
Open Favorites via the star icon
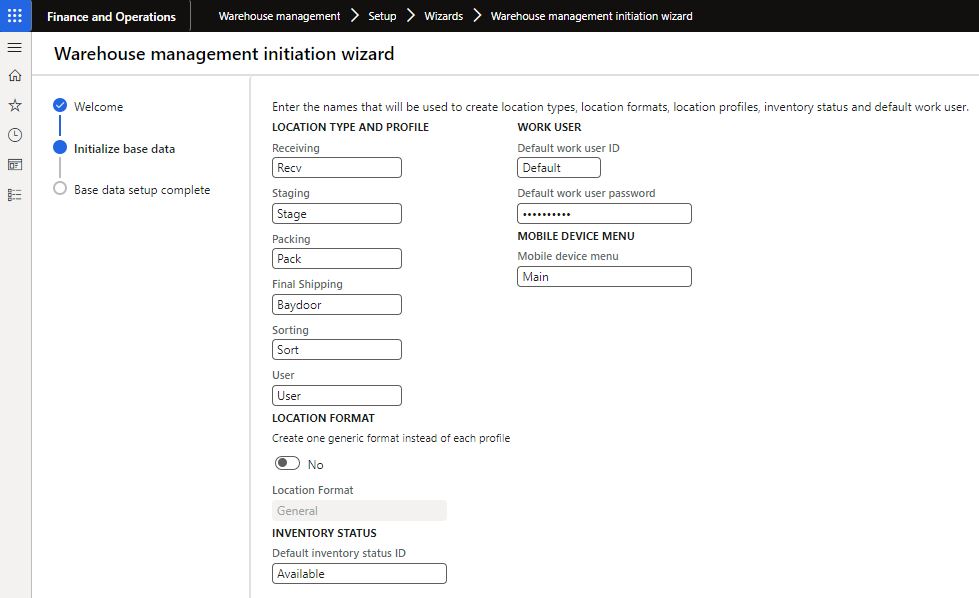14,105
